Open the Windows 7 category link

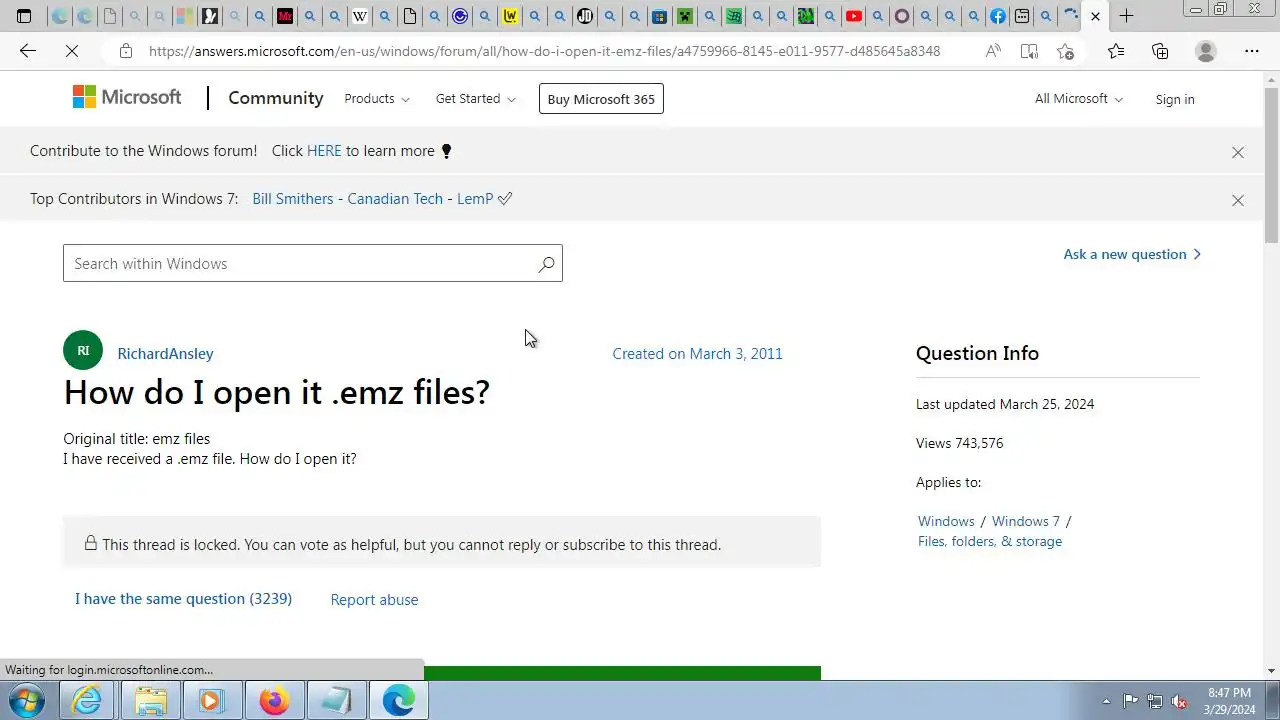[x=1026, y=521]
